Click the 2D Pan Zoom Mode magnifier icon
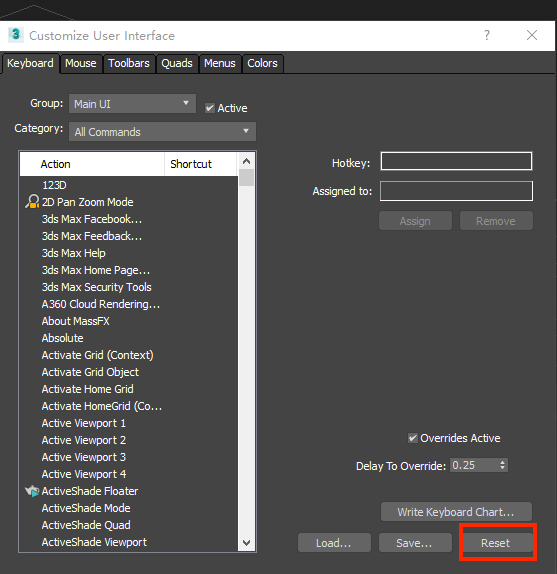 [x=32, y=202]
